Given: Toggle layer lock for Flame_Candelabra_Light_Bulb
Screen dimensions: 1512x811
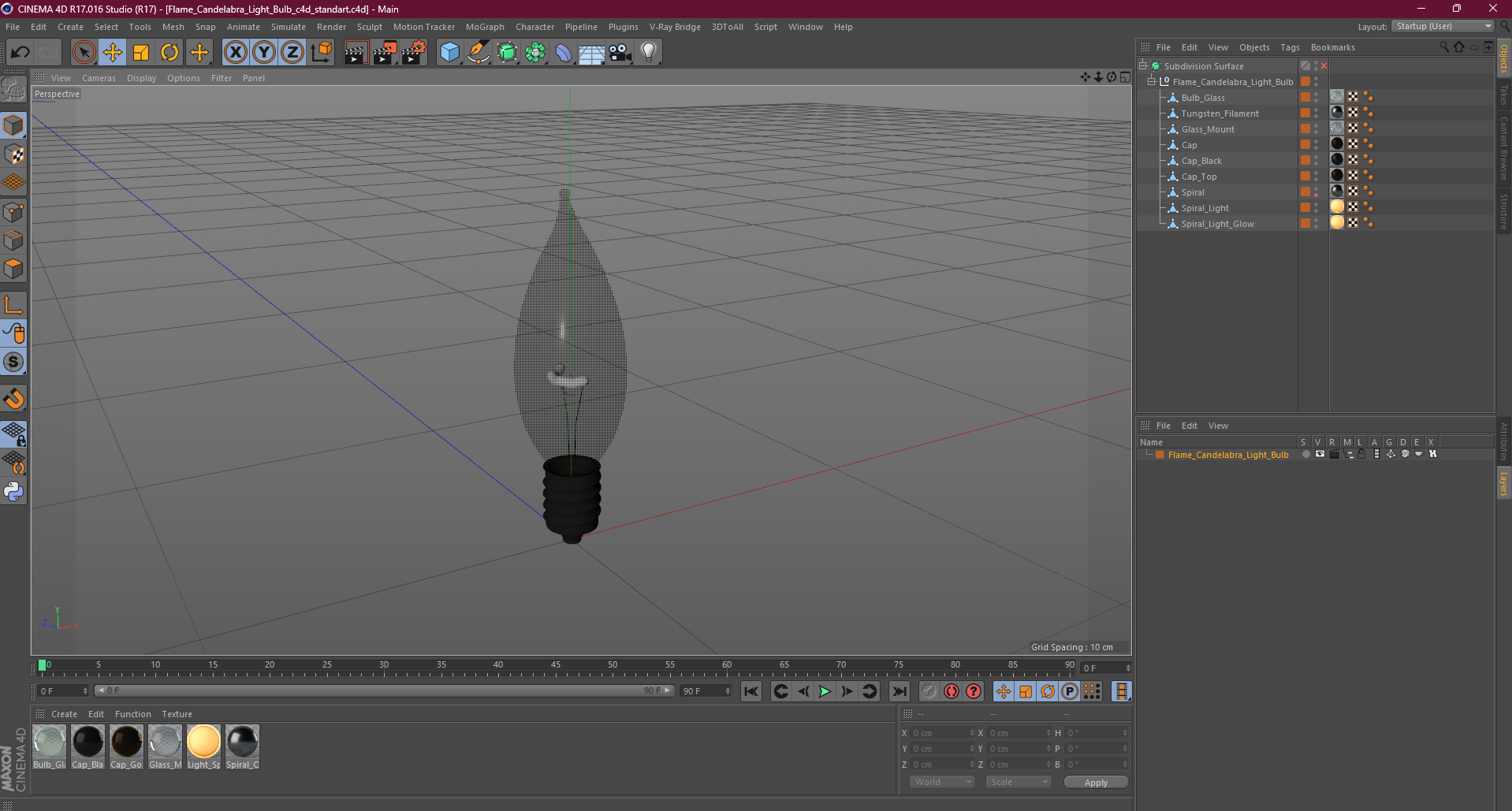Looking at the screenshot, I should point(1361,454).
